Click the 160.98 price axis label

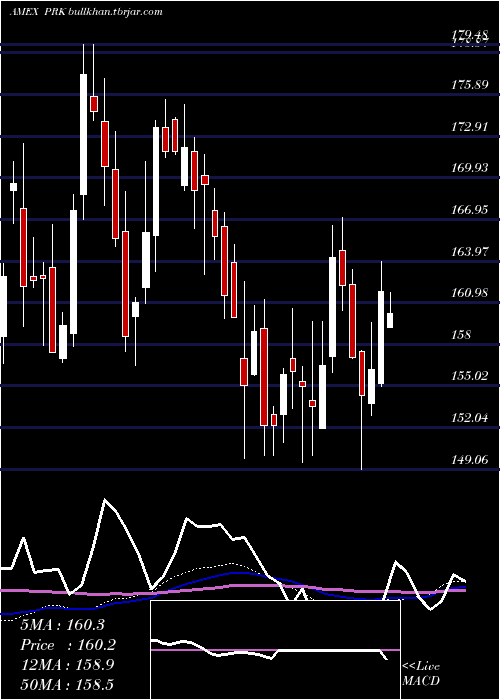click(470, 293)
